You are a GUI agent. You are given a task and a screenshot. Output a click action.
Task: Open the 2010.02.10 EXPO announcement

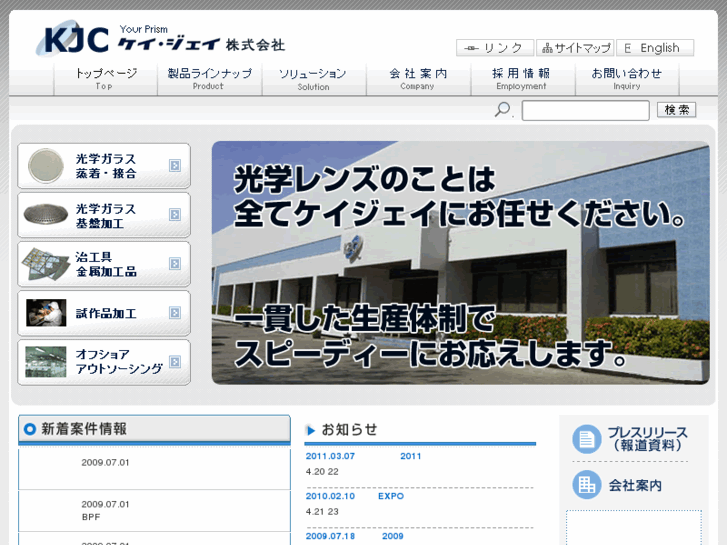(x=355, y=496)
